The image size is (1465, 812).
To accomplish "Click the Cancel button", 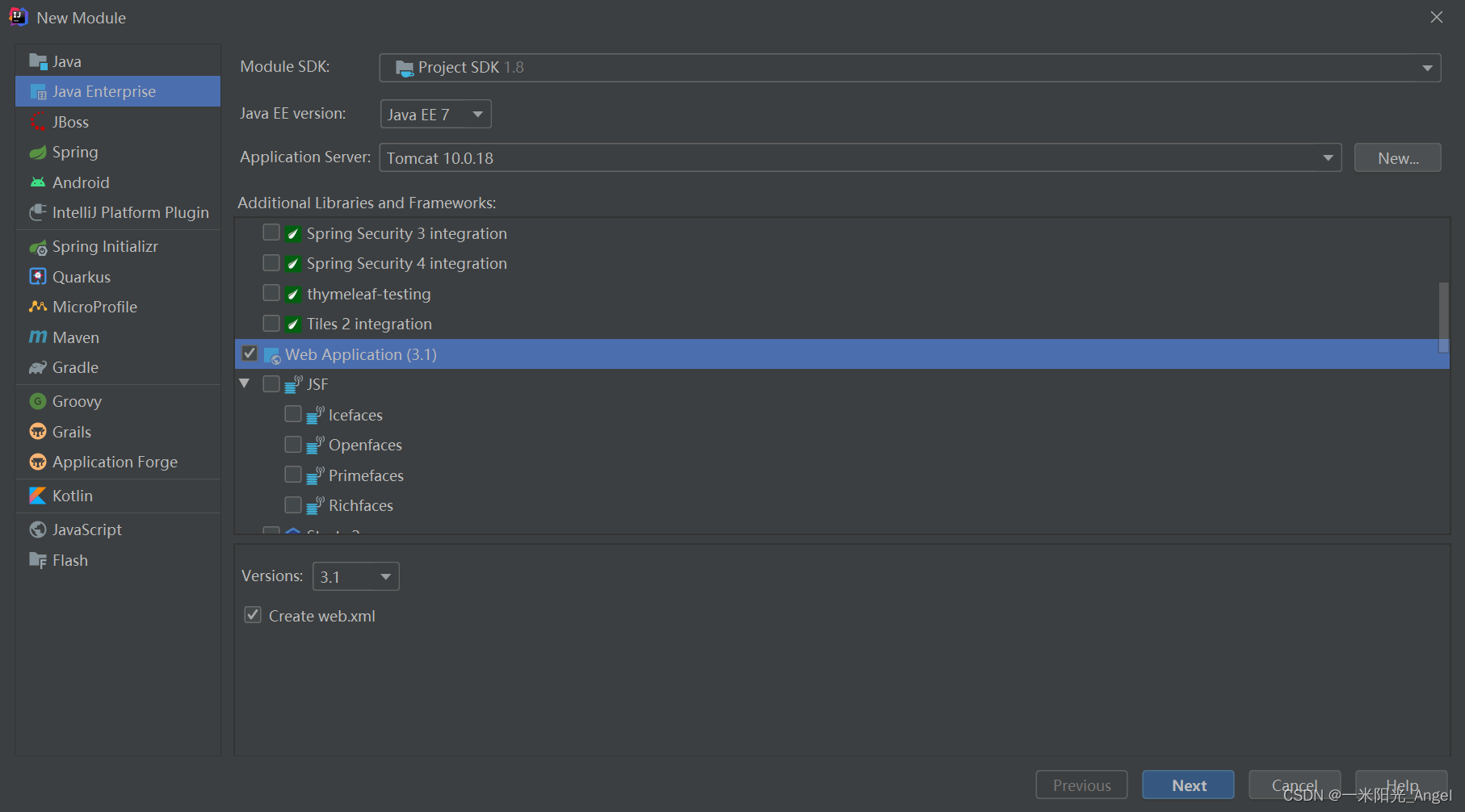I will point(1295,785).
